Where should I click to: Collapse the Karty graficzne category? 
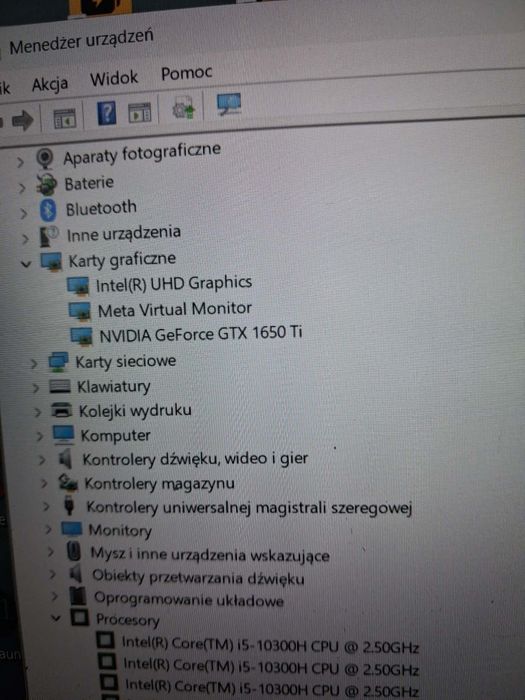click(x=26, y=264)
